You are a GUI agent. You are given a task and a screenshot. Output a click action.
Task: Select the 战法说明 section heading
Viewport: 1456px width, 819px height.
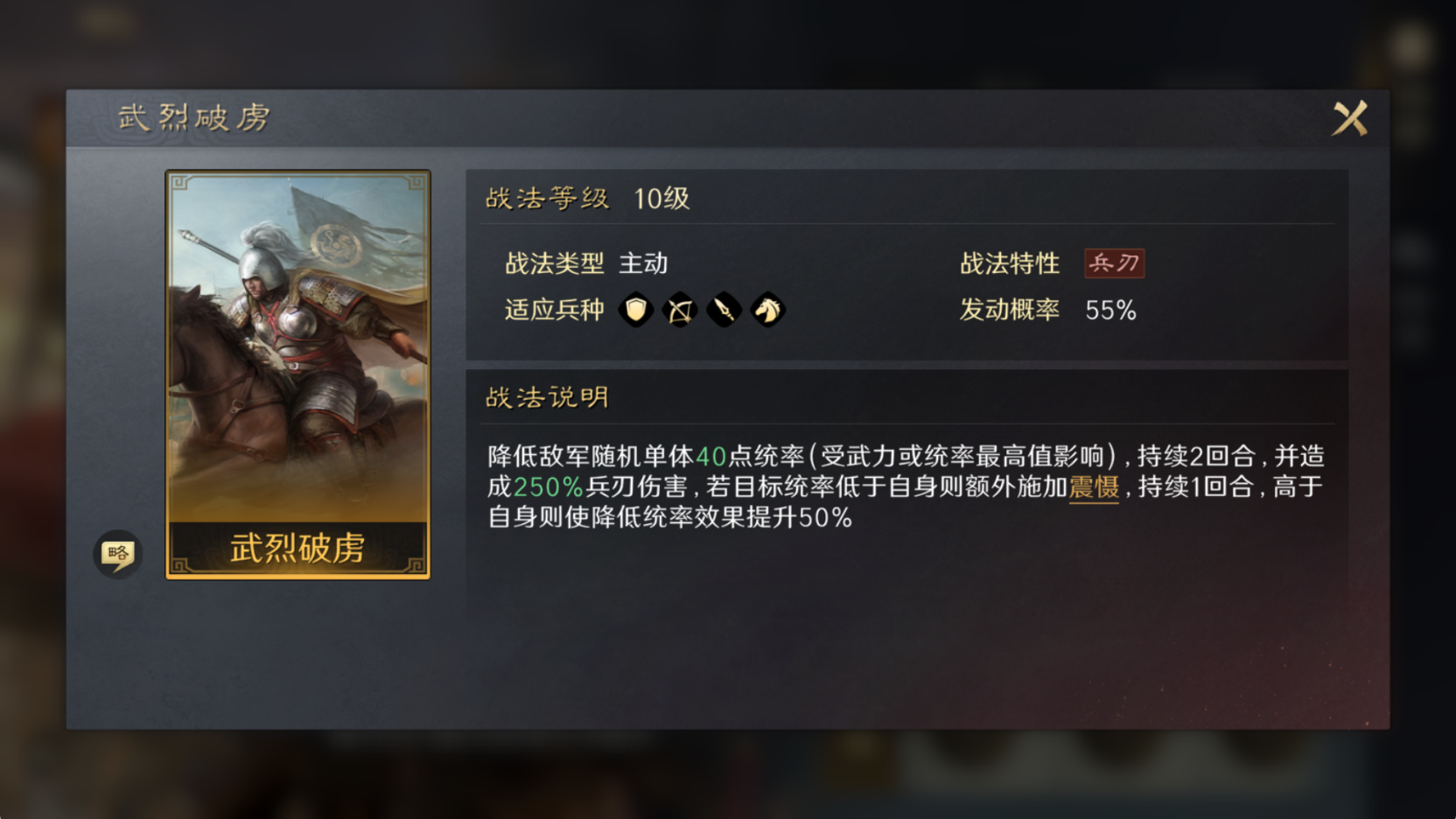point(547,398)
